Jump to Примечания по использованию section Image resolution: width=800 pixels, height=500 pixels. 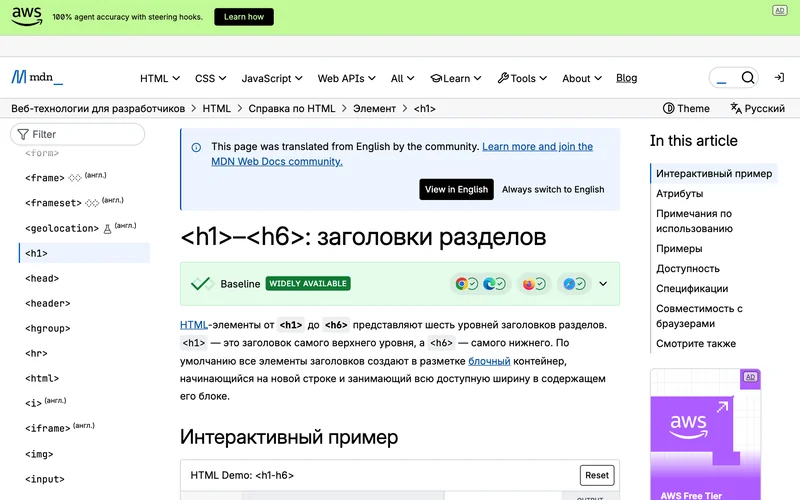pos(694,221)
